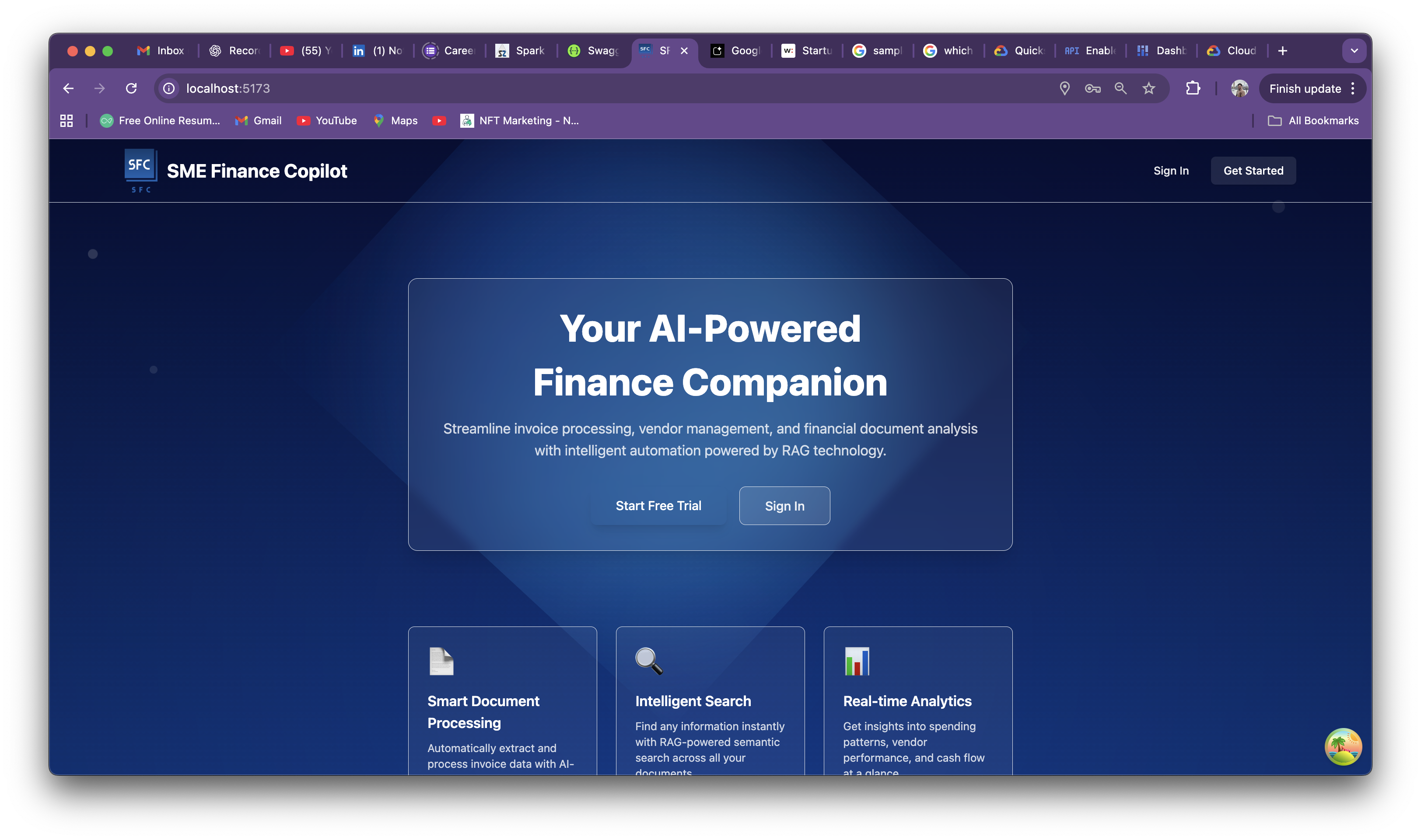Click the SFC logo icon

click(x=140, y=170)
